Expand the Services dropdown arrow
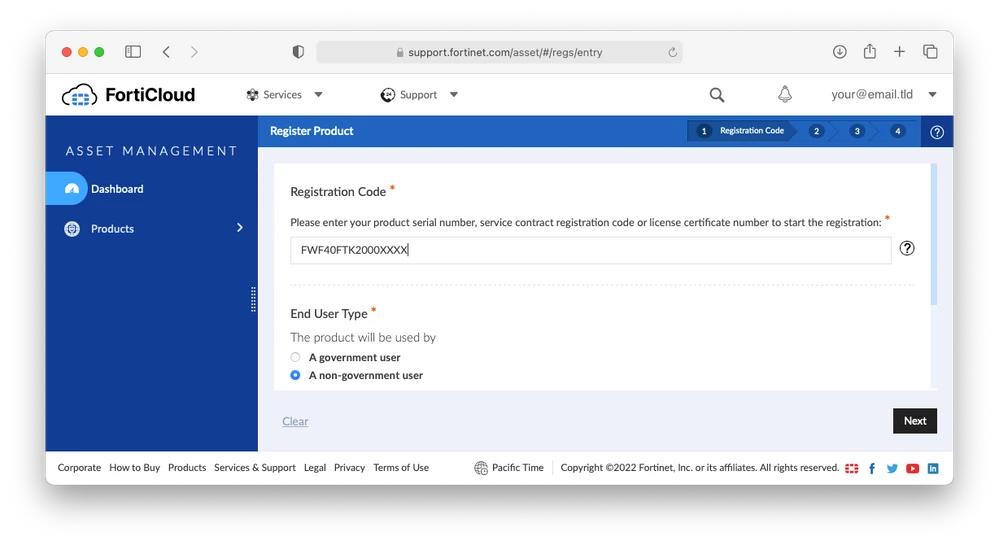This screenshot has width=999, height=545. pos(318,95)
